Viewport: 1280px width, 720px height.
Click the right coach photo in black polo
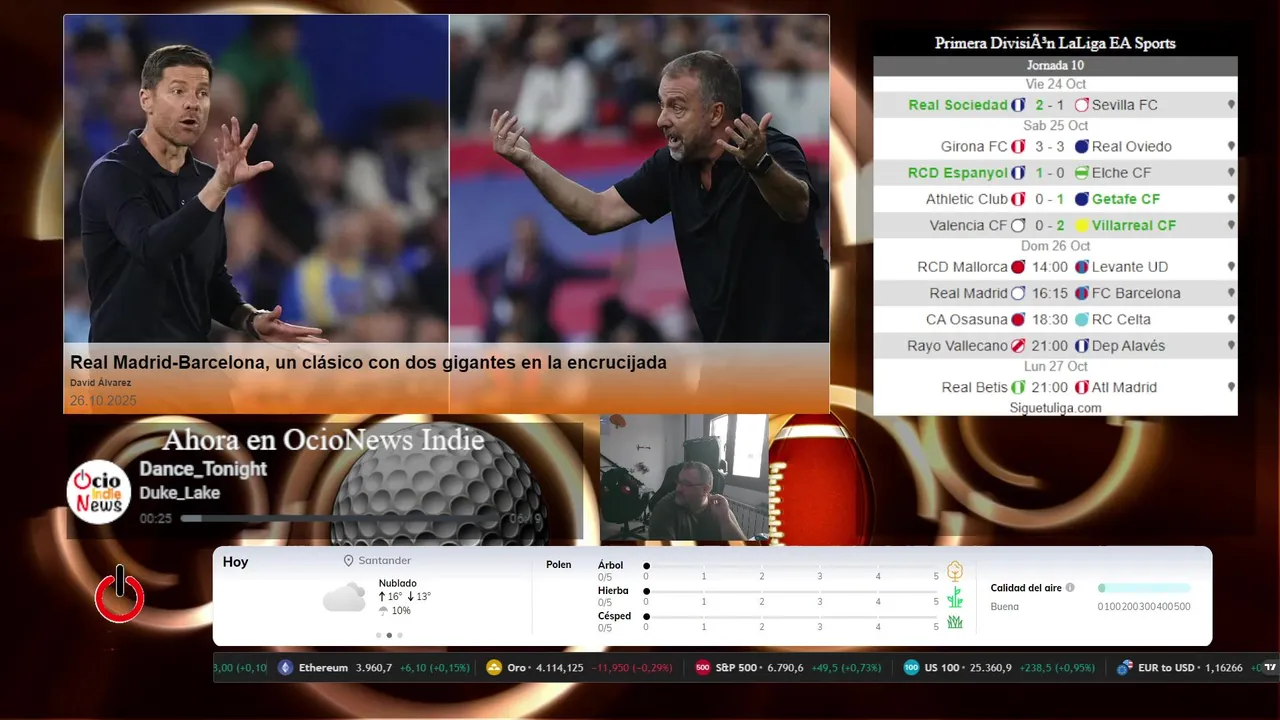640,179
